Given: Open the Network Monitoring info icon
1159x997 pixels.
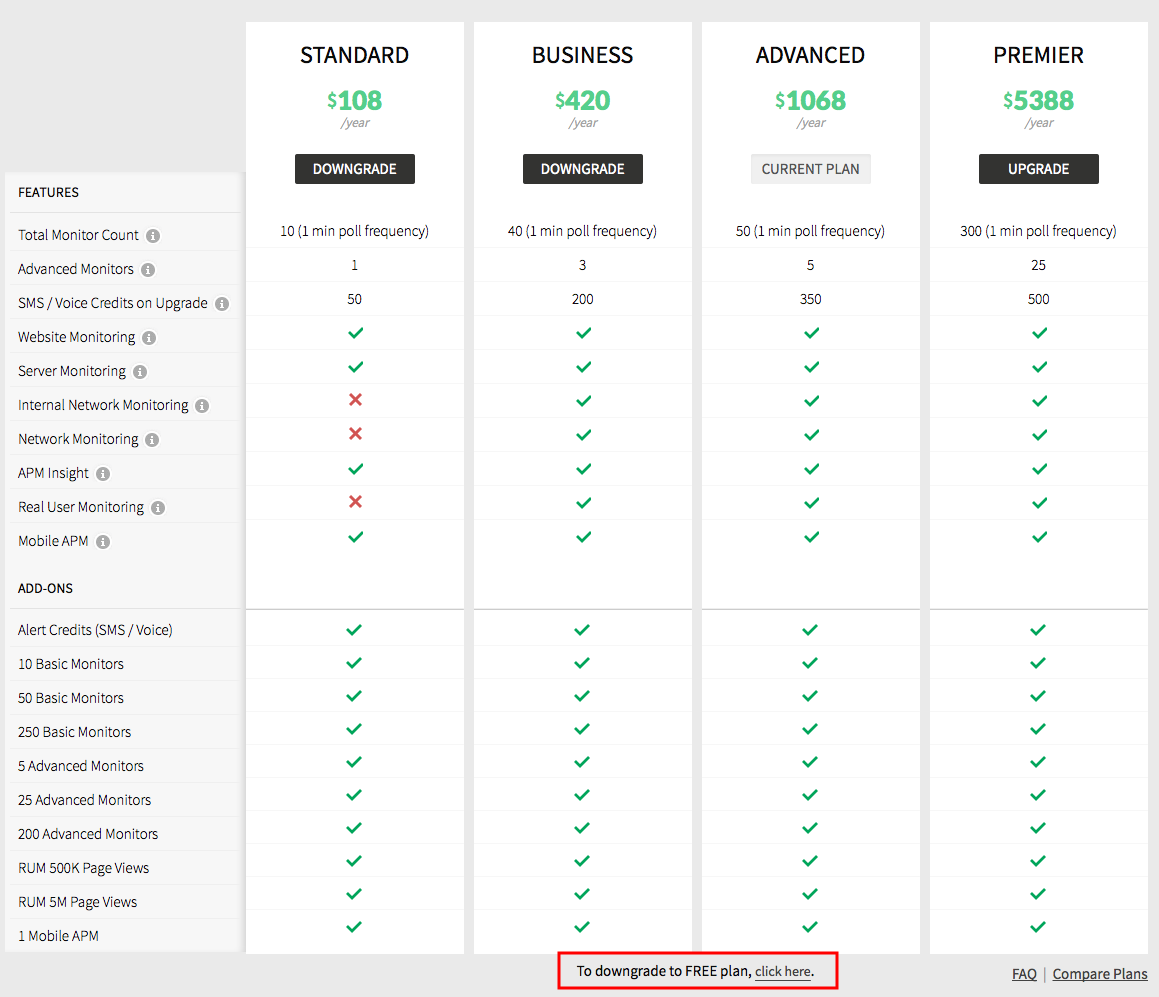Looking at the screenshot, I should (x=152, y=440).
